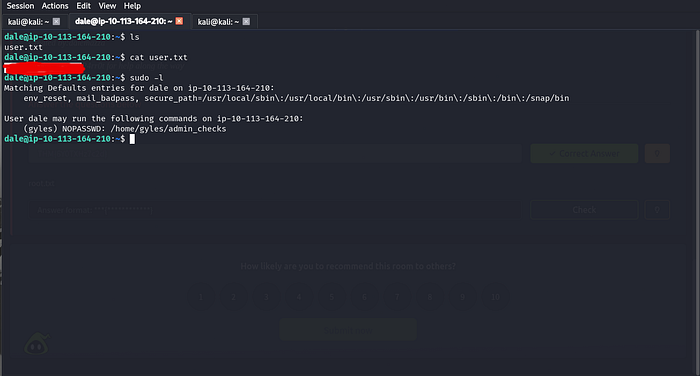
Task: Open the Session menu
Action: click(x=20, y=6)
